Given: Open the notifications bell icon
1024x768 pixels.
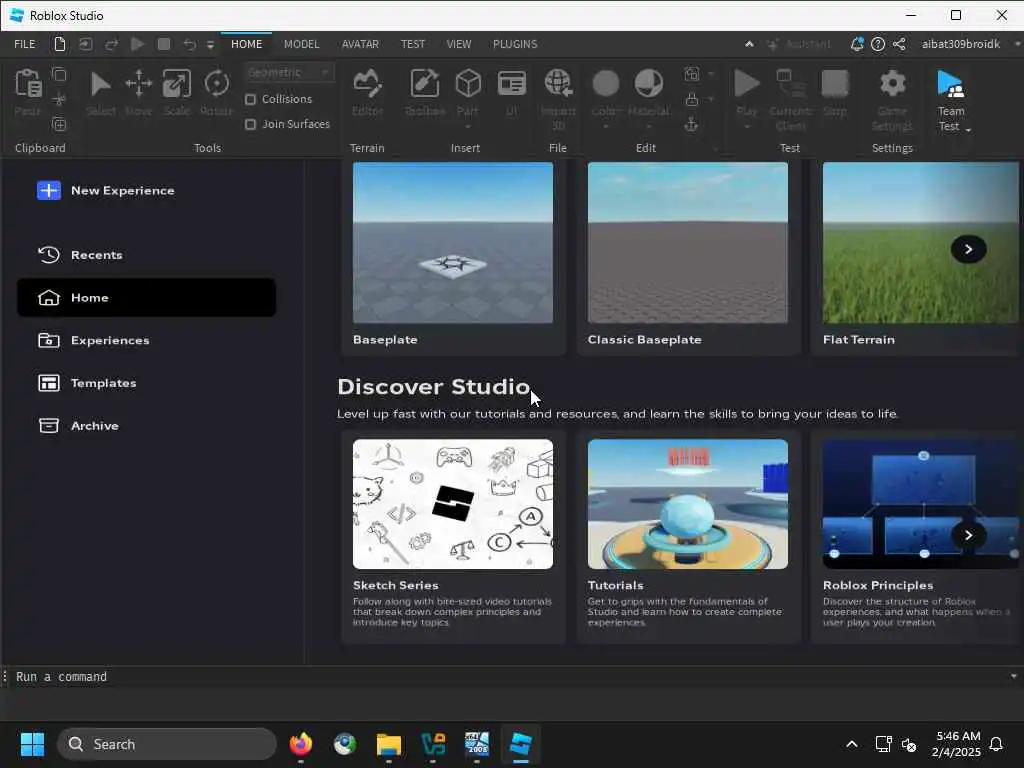Looking at the screenshot, I should point(857,44).
